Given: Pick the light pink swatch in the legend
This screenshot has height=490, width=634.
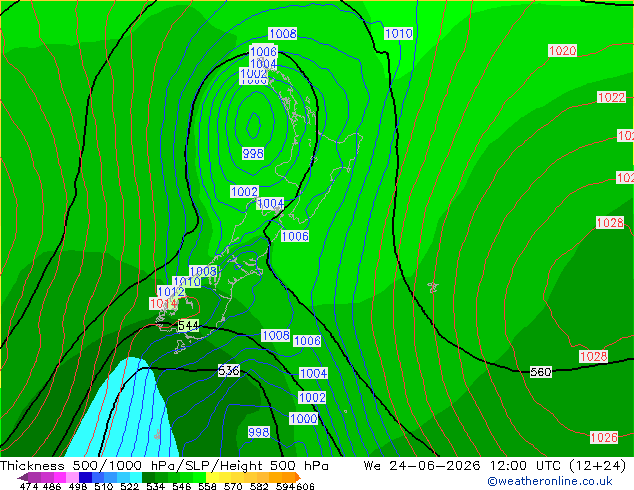Looking at the screenshot, I should click(x=72, y=477).
